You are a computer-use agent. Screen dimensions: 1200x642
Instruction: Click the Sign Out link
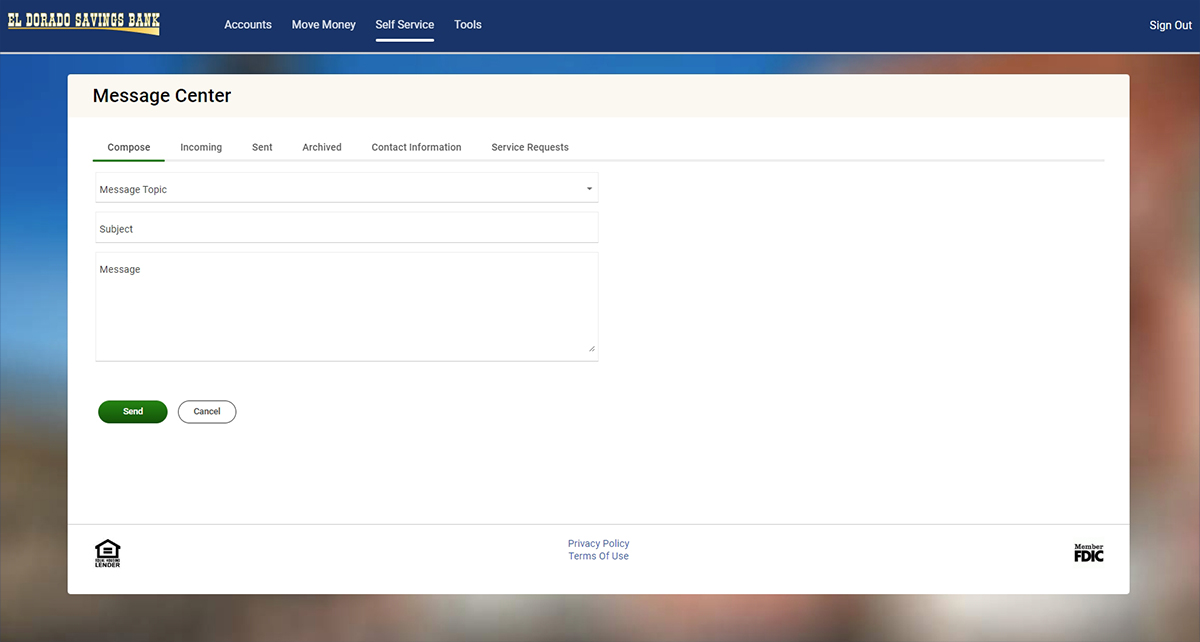(1170, 26)
